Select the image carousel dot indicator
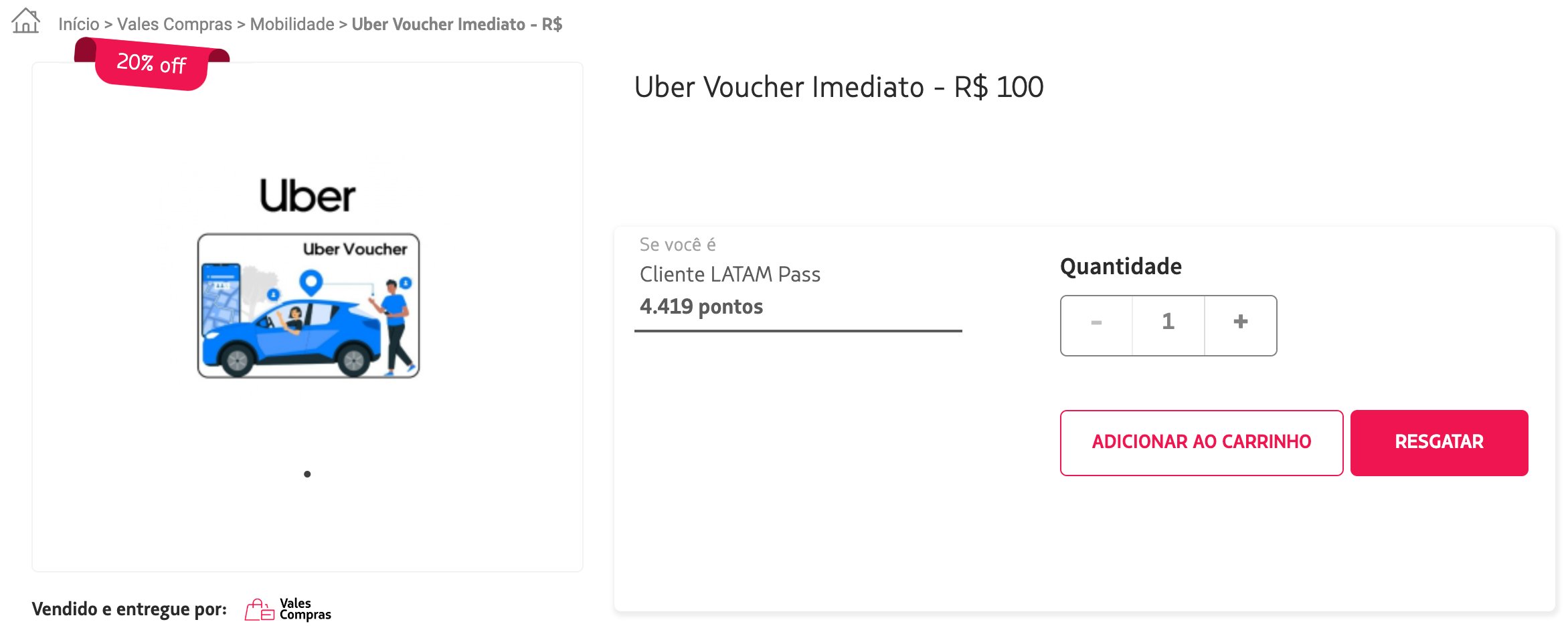This screenshot has width=1568, height=634. click(307, 474)
